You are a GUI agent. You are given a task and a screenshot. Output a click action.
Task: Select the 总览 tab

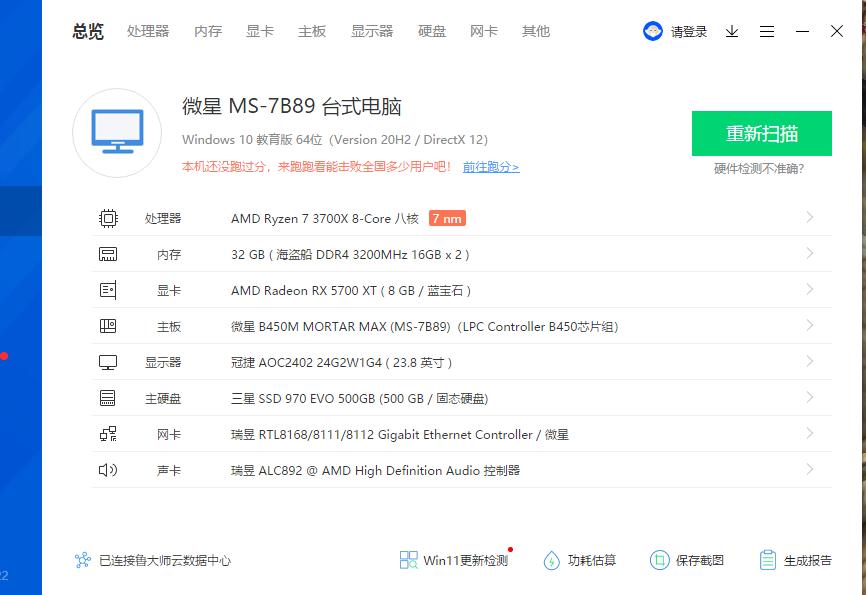[x=88, y=31]
